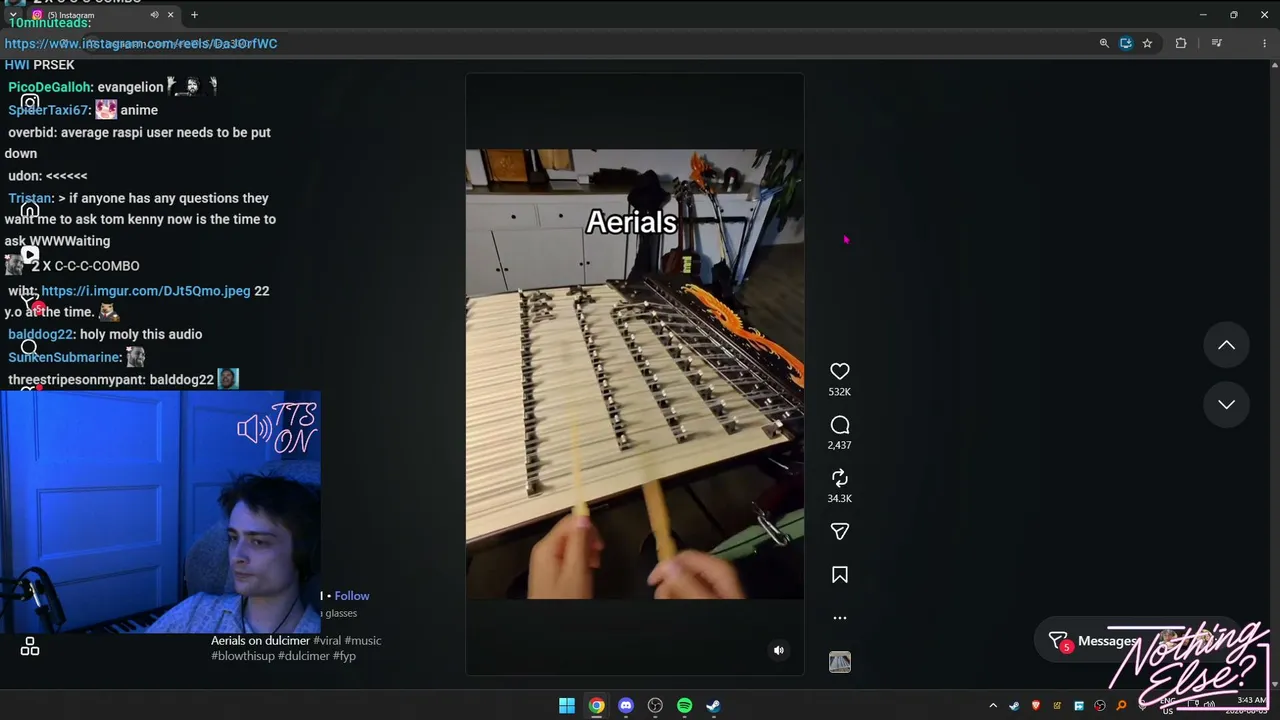
Task: Repost the reel using the repost icon
Action: click(840, 478)
